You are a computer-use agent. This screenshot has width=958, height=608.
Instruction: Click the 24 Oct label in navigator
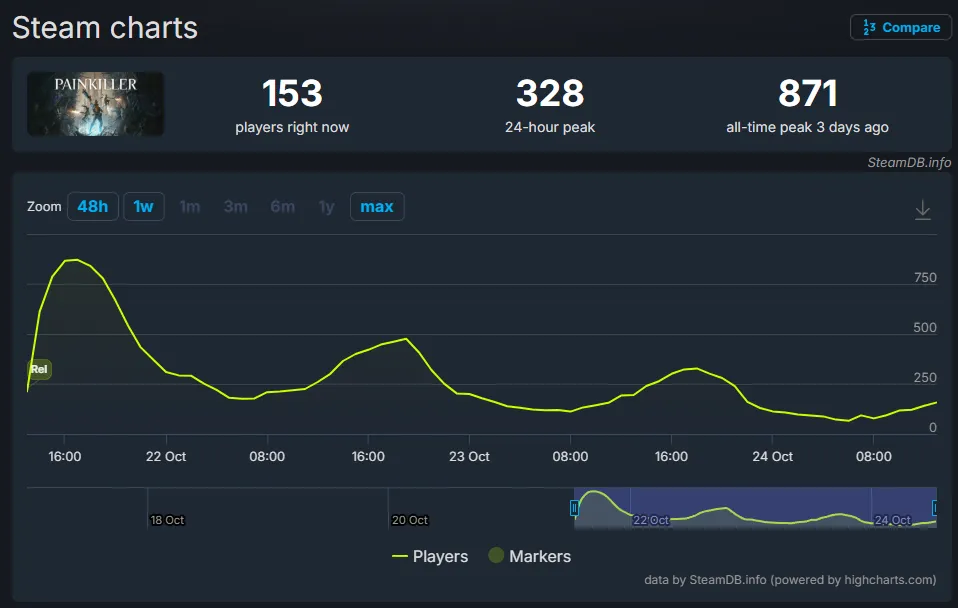click(892, 520)
